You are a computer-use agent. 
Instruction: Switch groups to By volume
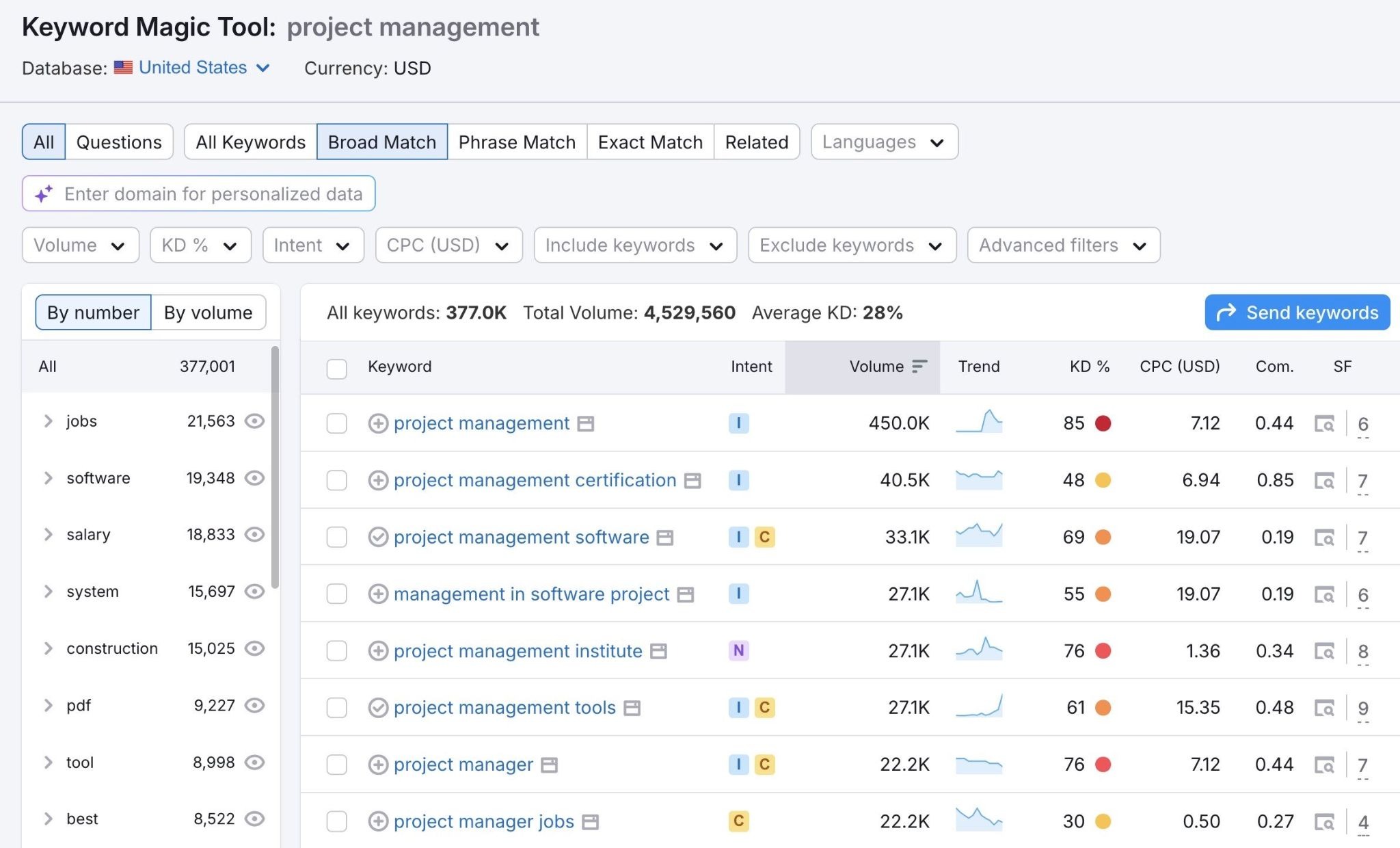point(208,313)
